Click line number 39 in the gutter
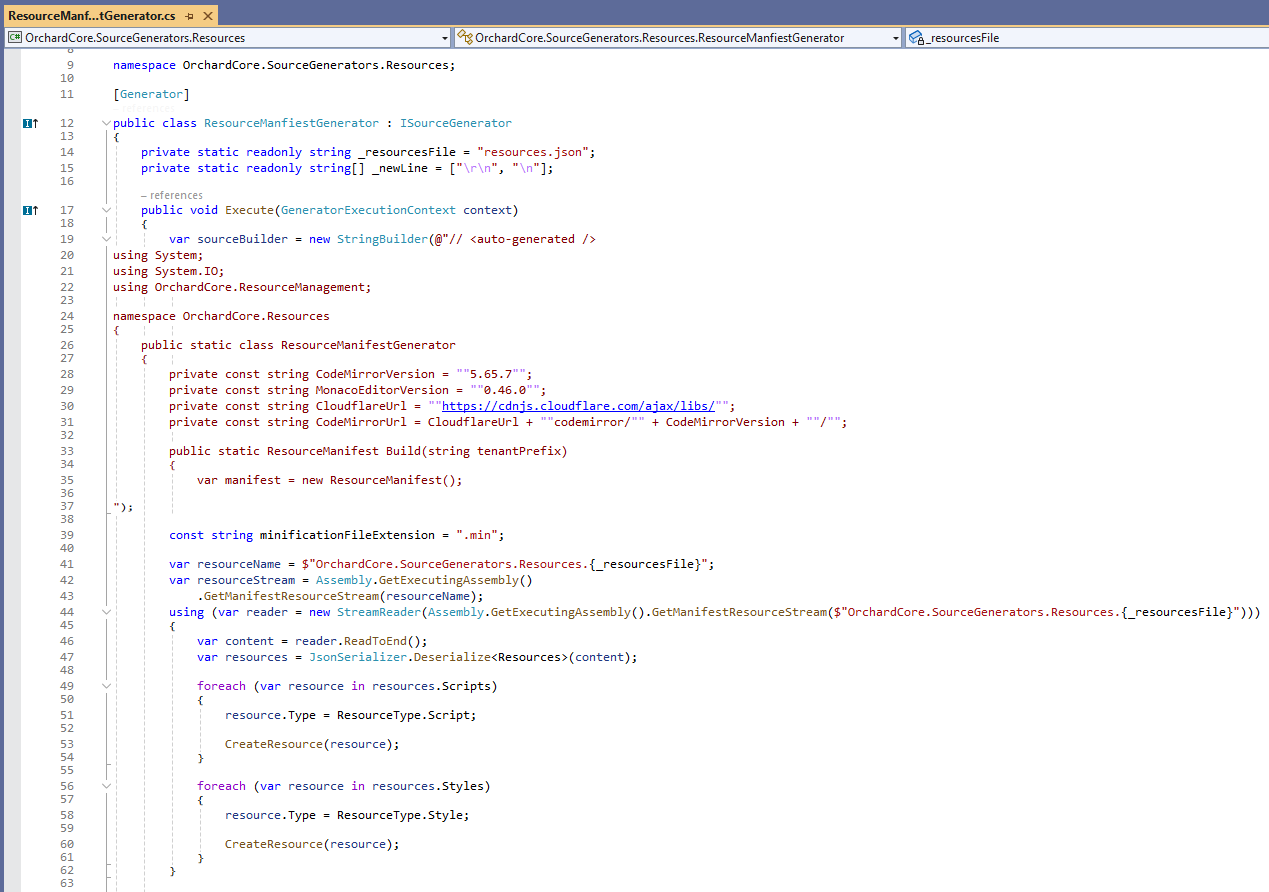1269x892 pixels. (x=67, y=535)
